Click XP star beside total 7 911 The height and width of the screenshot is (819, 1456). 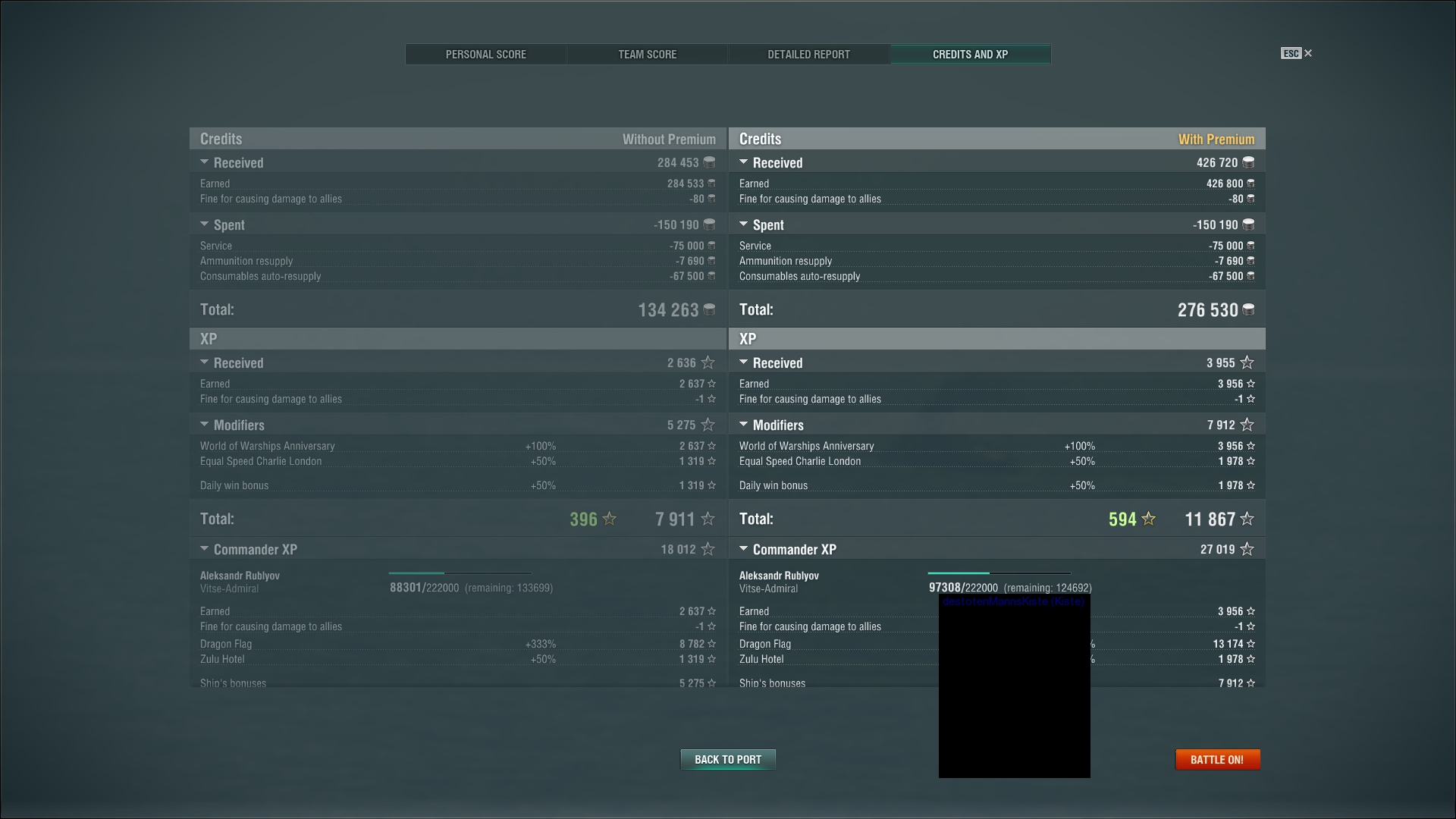pyautogui.click(x=708, y=519)
